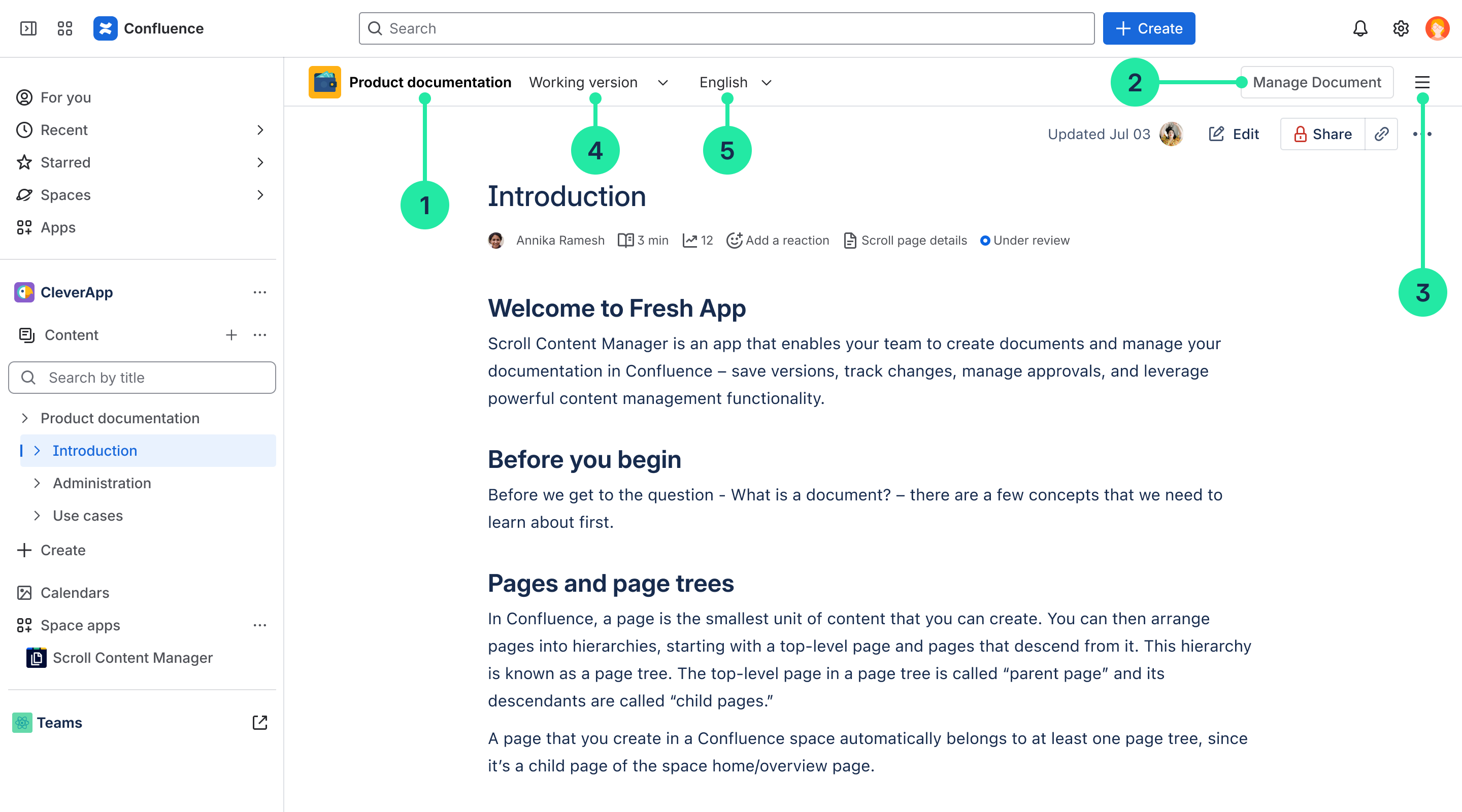1462x812 pixels.
Task: Click the Teams label
Action: tap(59, 722)
